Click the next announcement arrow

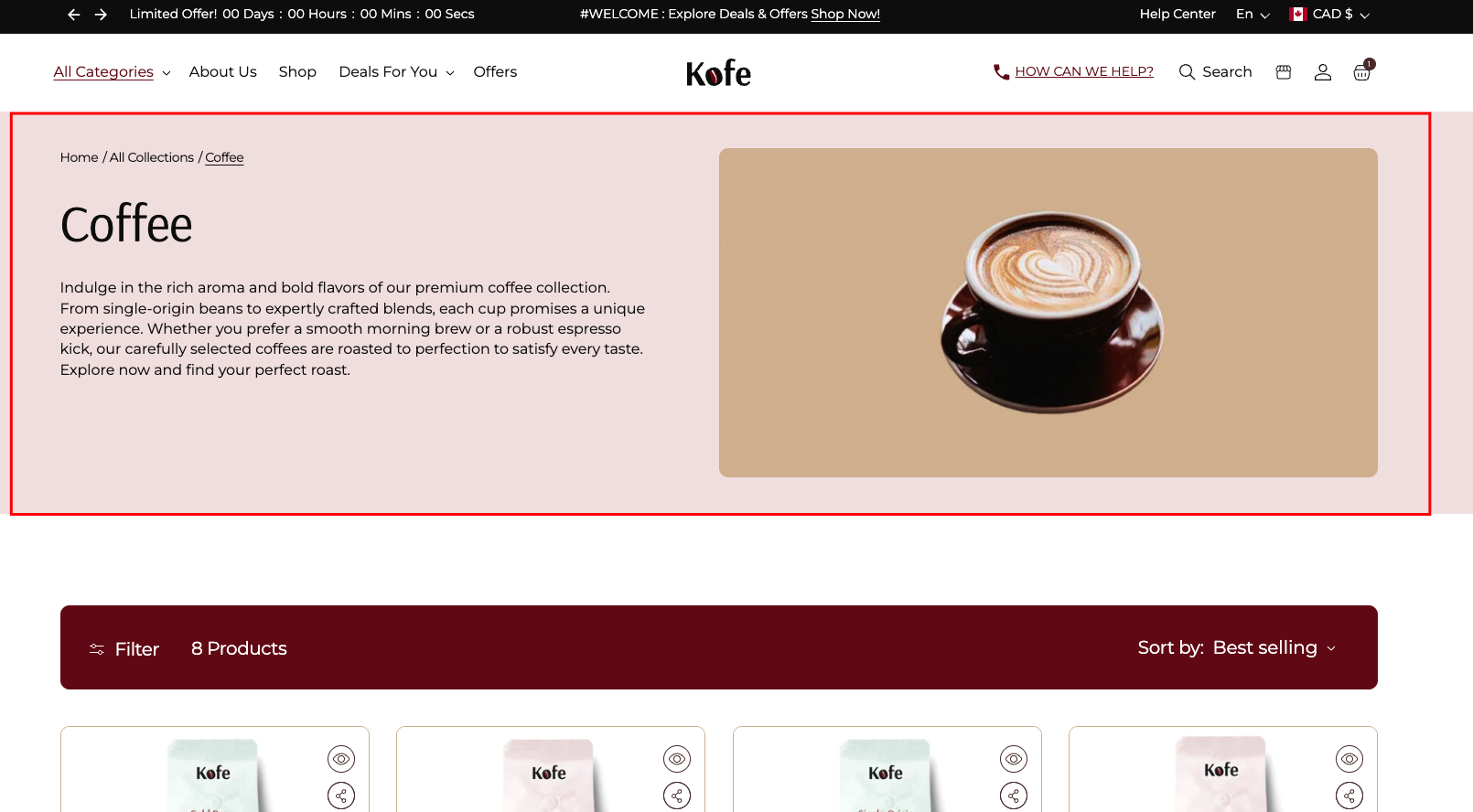tap(102, 15)
